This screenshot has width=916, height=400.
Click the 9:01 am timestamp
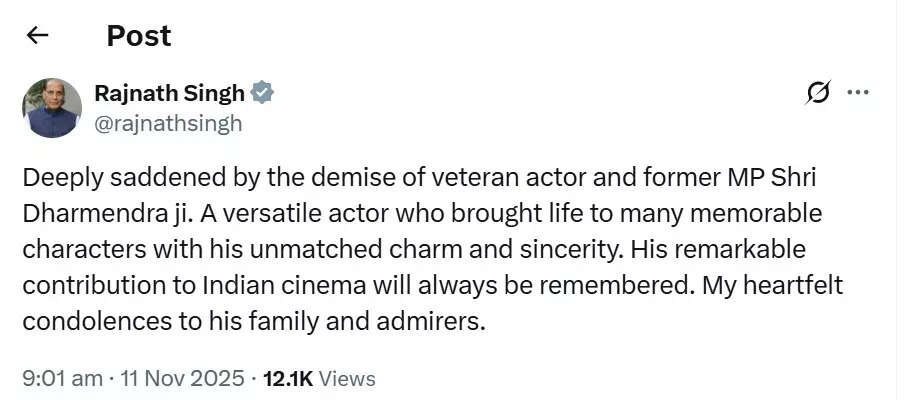[x=62, y=378]
